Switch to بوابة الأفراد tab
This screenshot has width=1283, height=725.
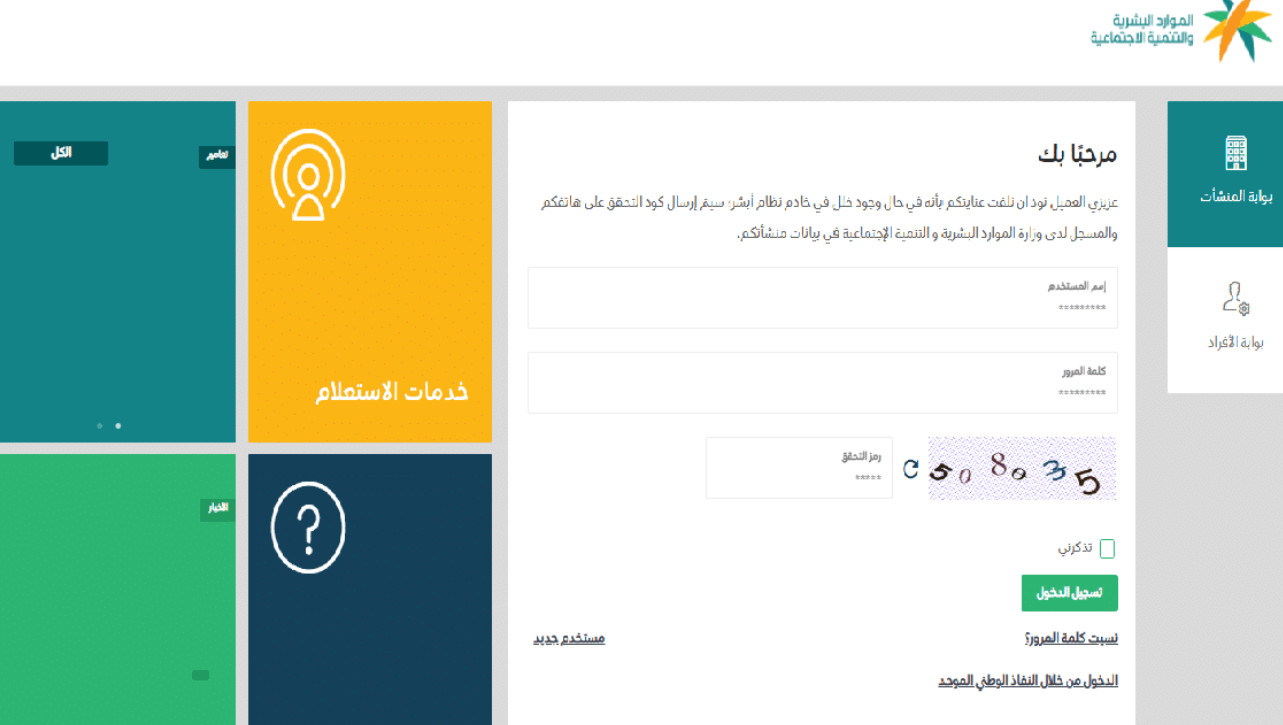pyautogui.click(x=1225, y=320)
